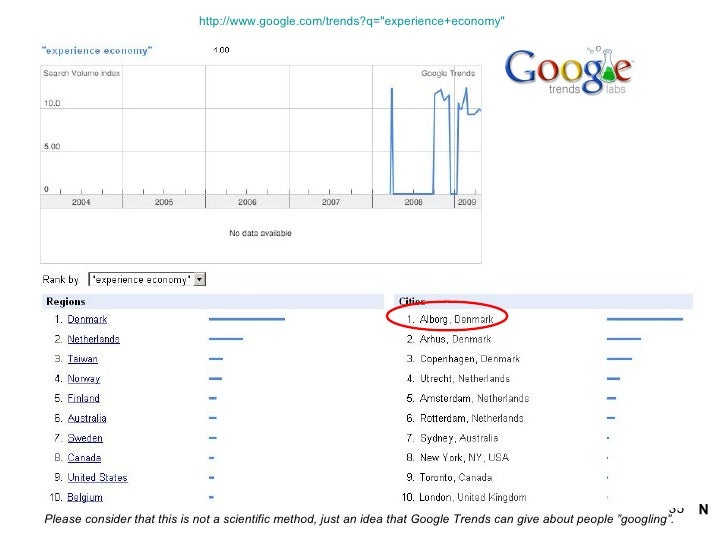Click the "experience economy" search term heading
This screenshot has height=546, width=728.
[97, 50]
